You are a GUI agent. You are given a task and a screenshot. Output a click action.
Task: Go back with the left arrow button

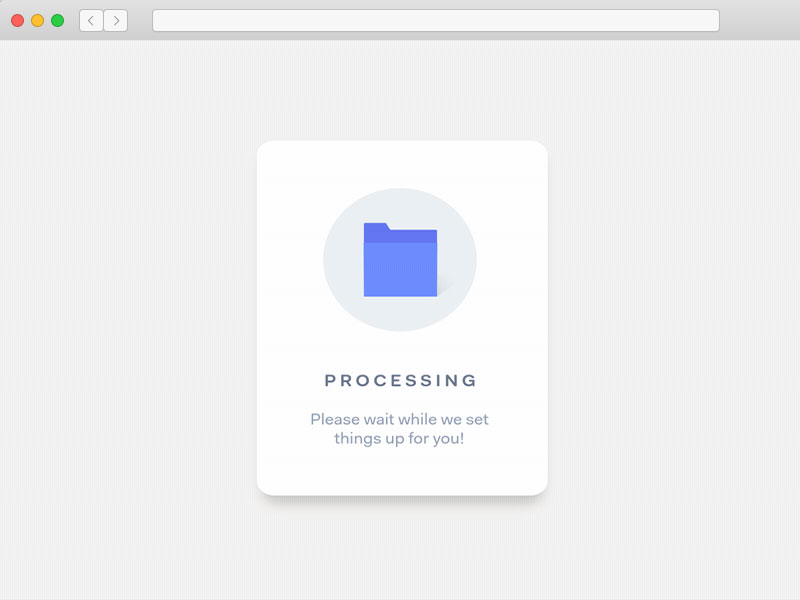91,21
